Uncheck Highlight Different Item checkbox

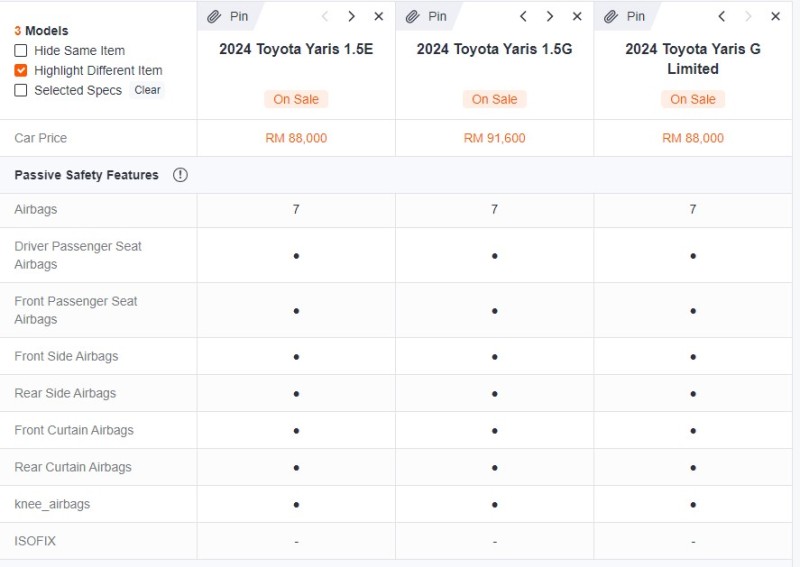21,70
